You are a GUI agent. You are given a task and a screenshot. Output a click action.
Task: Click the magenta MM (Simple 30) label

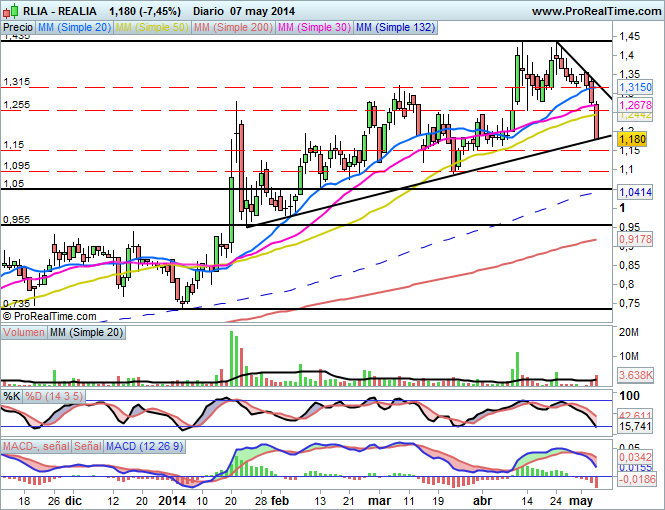(312, 28)
